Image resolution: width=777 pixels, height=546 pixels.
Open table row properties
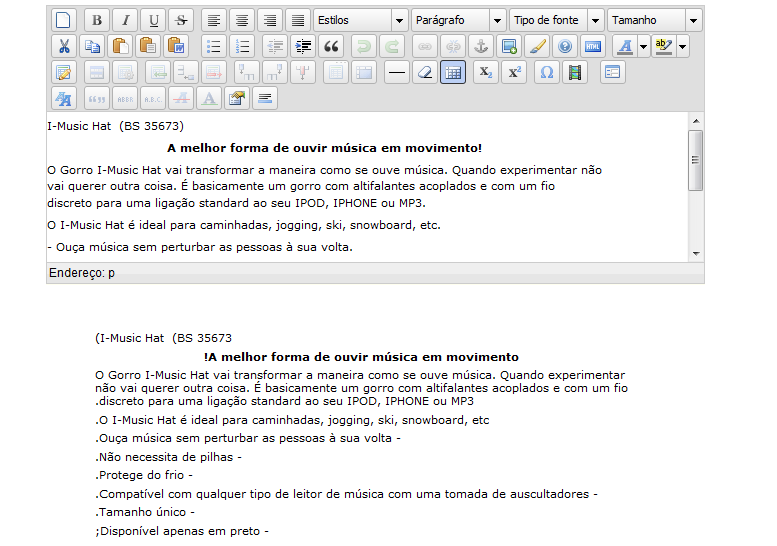97,72
